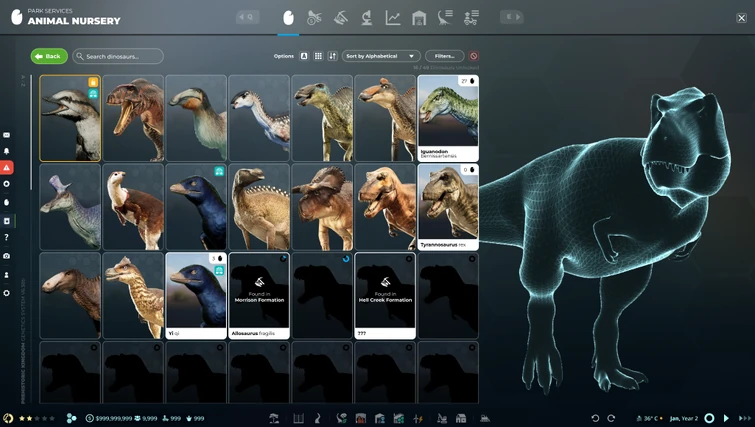Click the 36°C temperature readout
This screenshot has width=755, height=427.
tap(649, 418)
